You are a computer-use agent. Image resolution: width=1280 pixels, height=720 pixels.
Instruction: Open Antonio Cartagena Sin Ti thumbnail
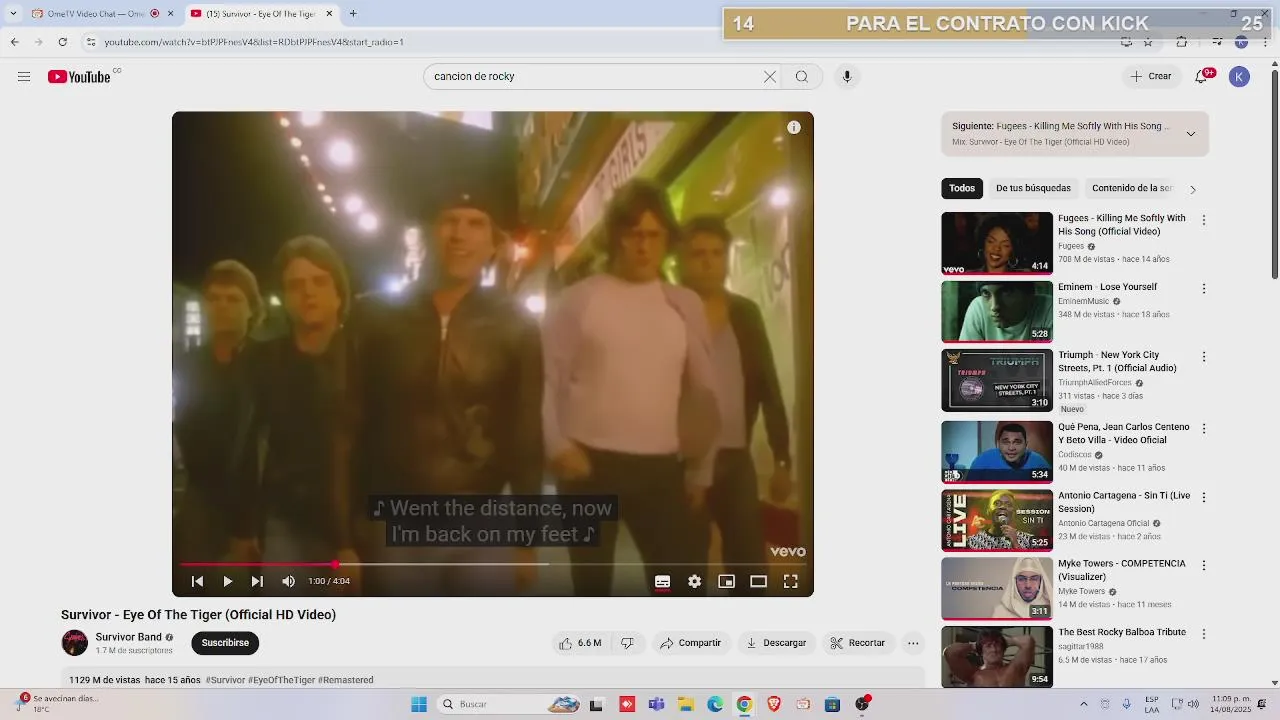click(997, 520)
